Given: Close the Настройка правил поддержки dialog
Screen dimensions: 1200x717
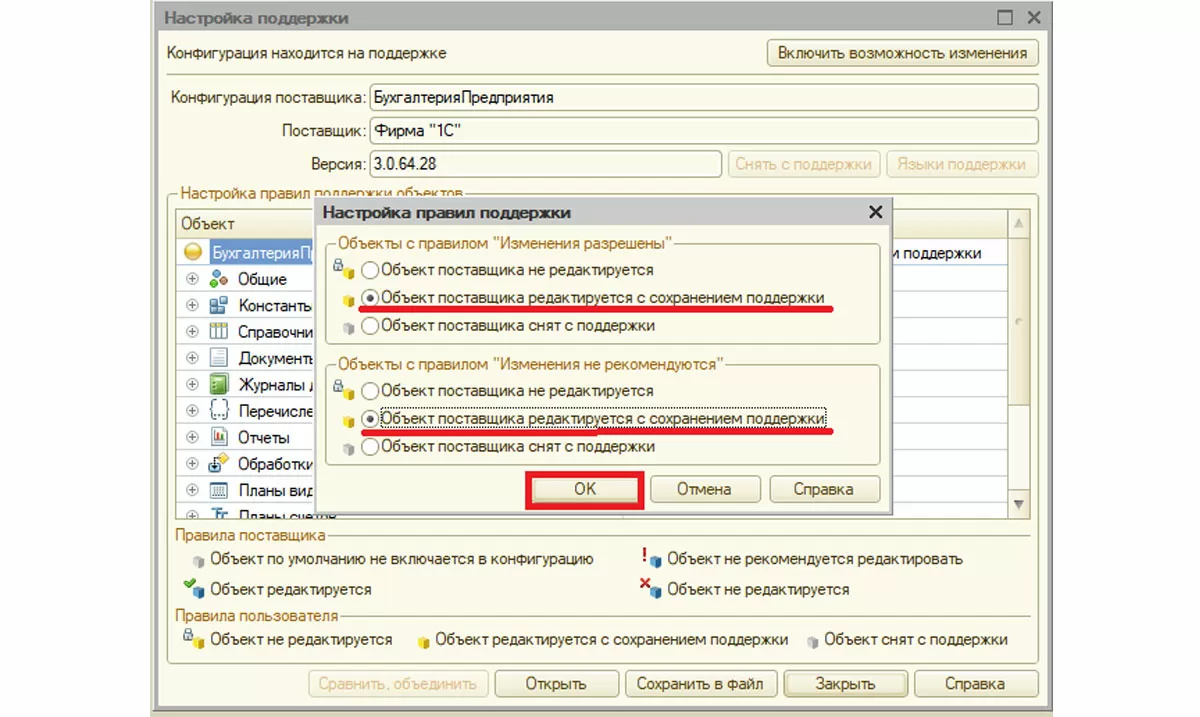Looking at the screenshot, I should [x=875, y=212].
